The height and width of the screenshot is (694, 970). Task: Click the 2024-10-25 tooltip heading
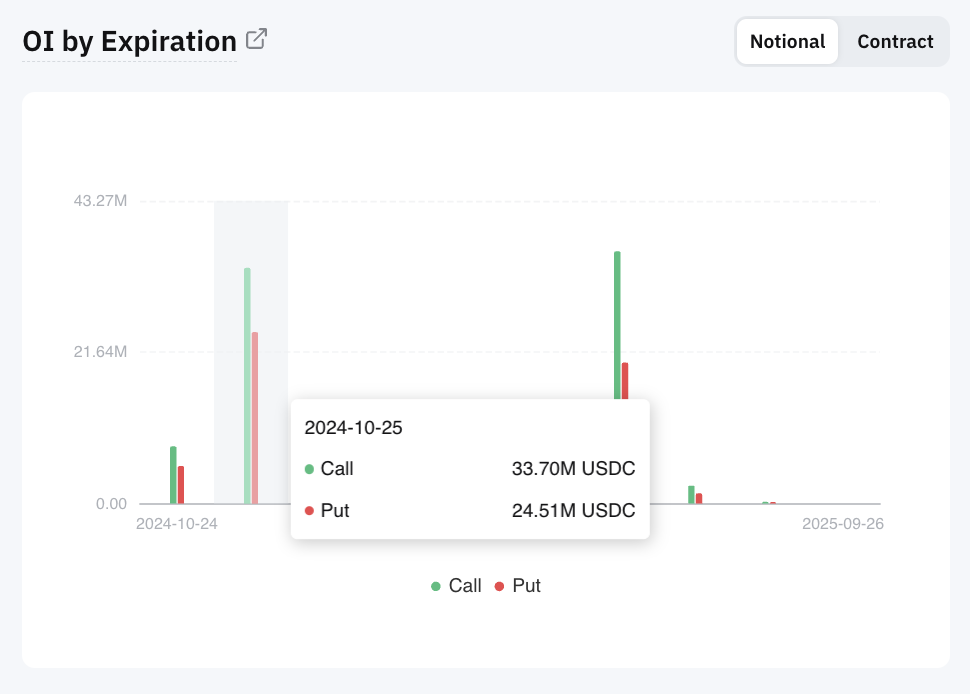353,427
